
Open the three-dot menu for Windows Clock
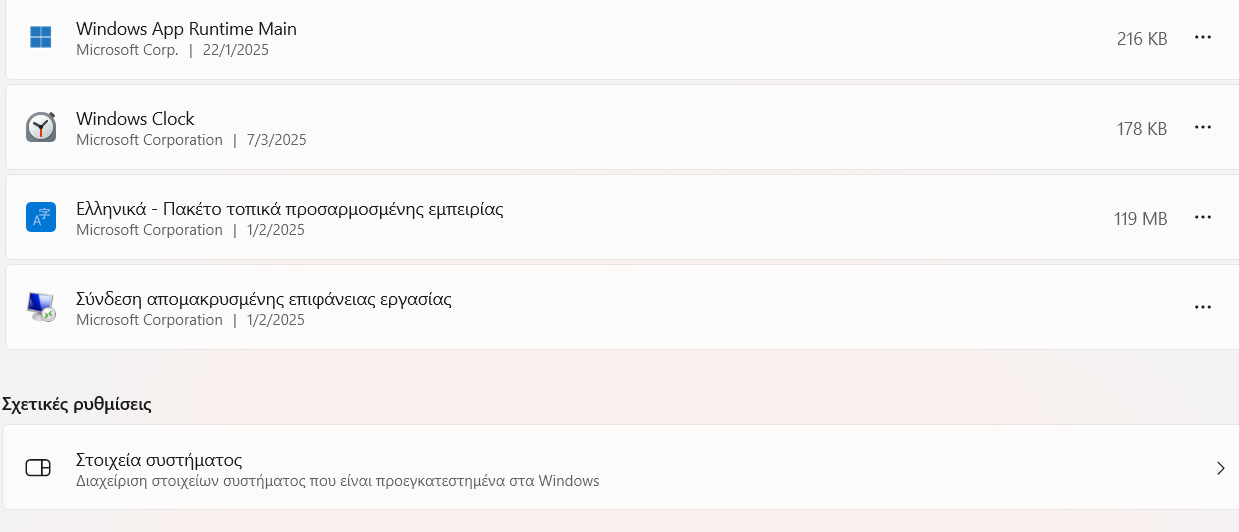tap(1203, 128)
